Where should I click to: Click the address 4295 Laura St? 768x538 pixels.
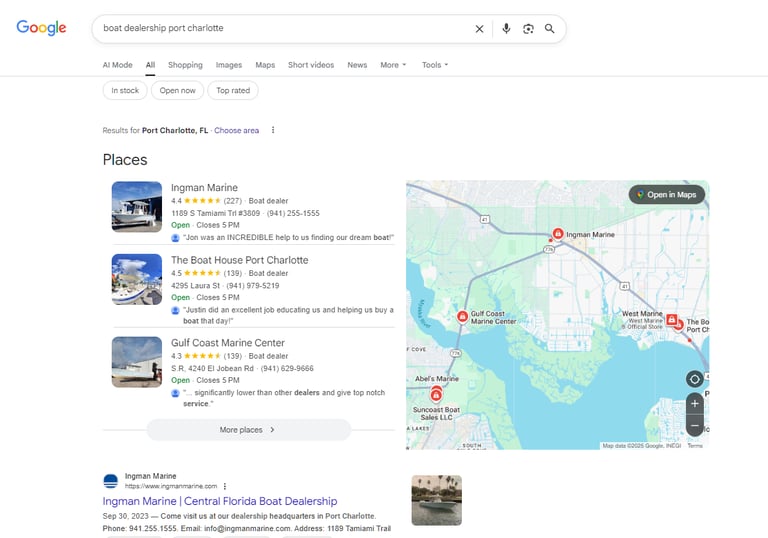195,286
